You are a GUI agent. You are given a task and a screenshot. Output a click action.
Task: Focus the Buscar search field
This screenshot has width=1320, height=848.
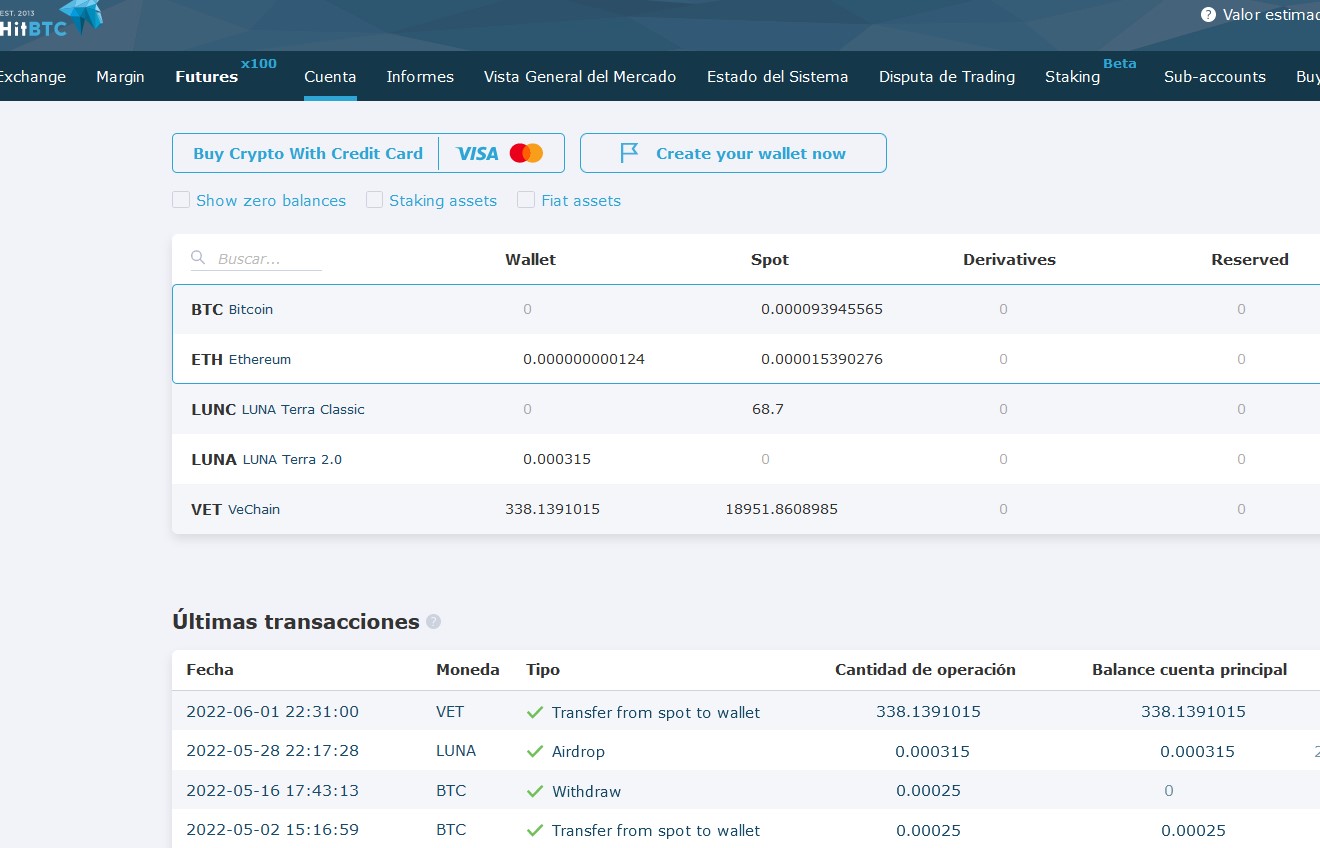pyautogui.click(x=269, y=259)
